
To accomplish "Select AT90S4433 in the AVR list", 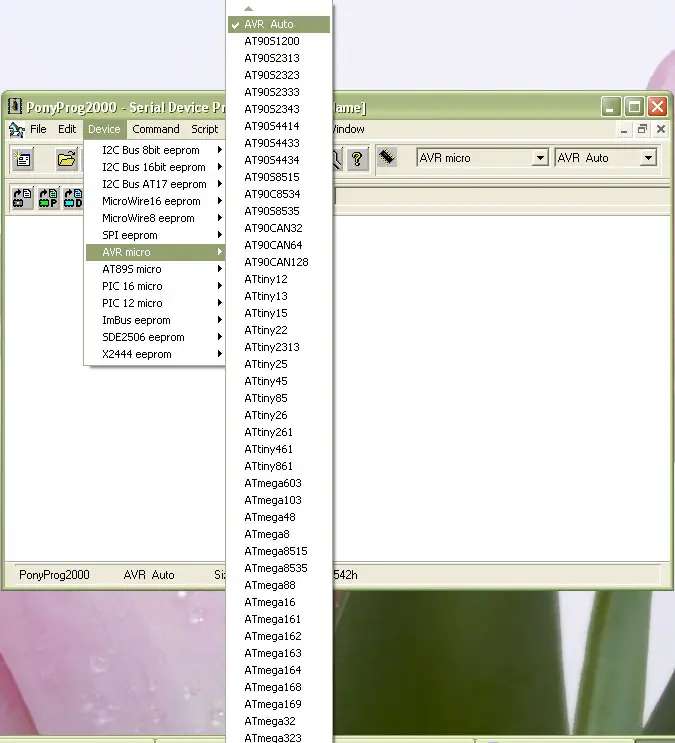I will tap(279, 143).
